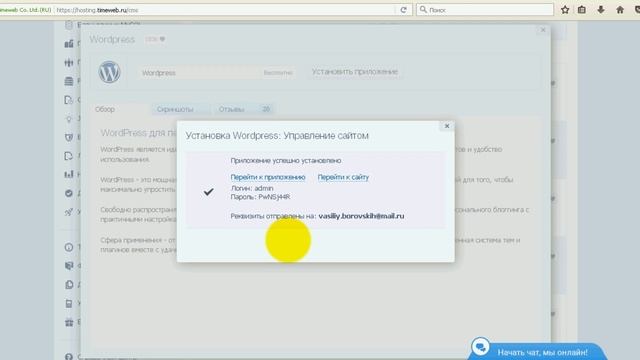Open the bookmarks list icon
Screen dimensions: 640x360
click(x=582, y=10)
